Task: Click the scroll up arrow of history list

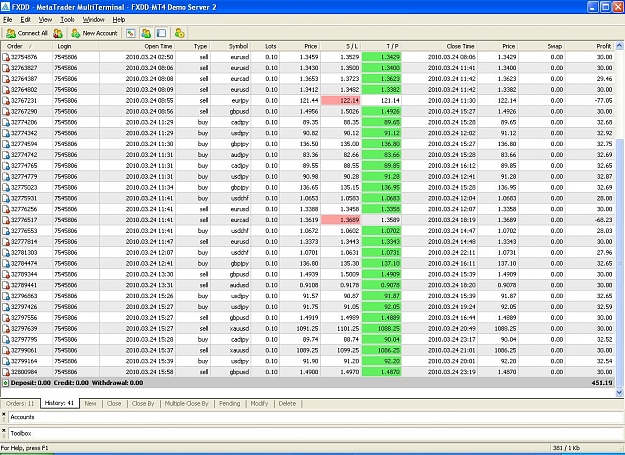Action: click(619, 46)
